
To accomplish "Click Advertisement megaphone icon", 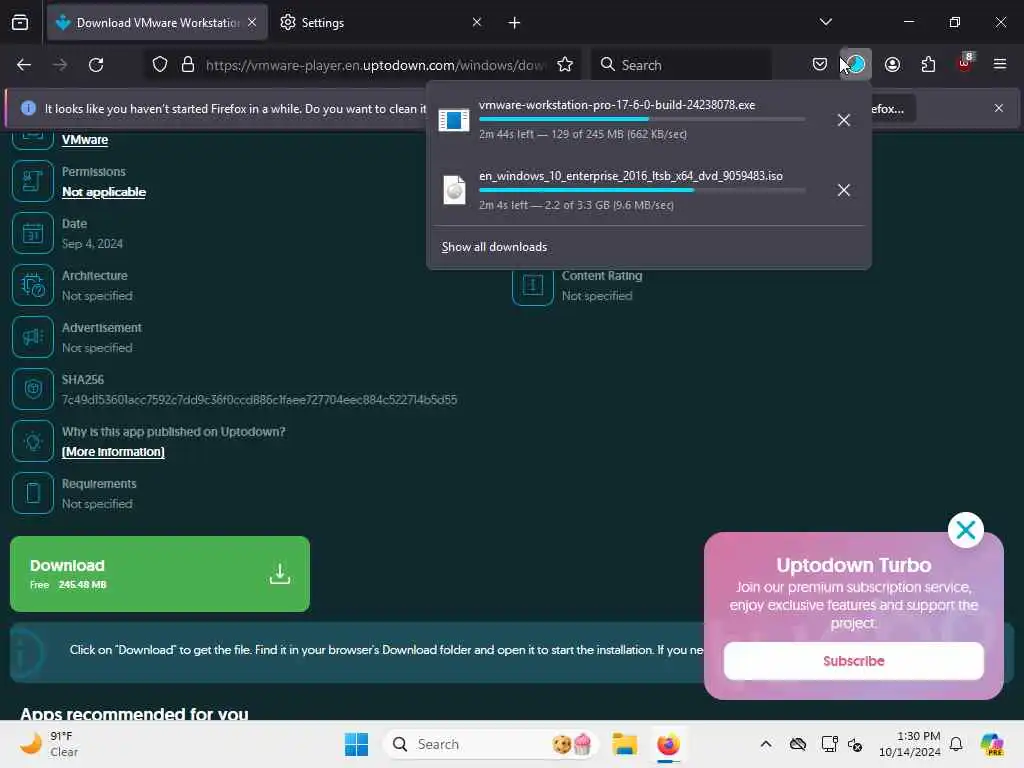I will tap(33, 337).
